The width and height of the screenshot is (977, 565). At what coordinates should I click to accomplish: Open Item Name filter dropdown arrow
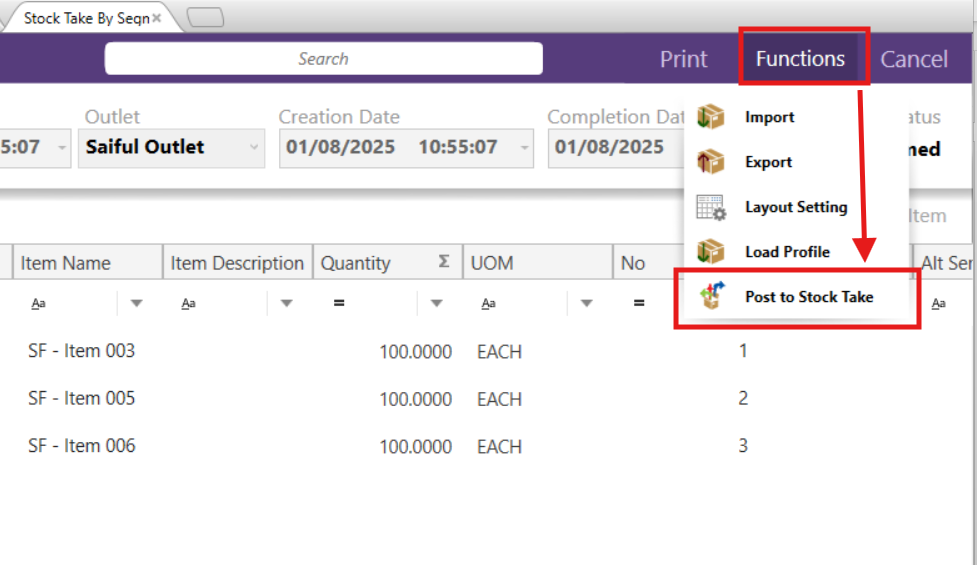click(x=137, y=303)
